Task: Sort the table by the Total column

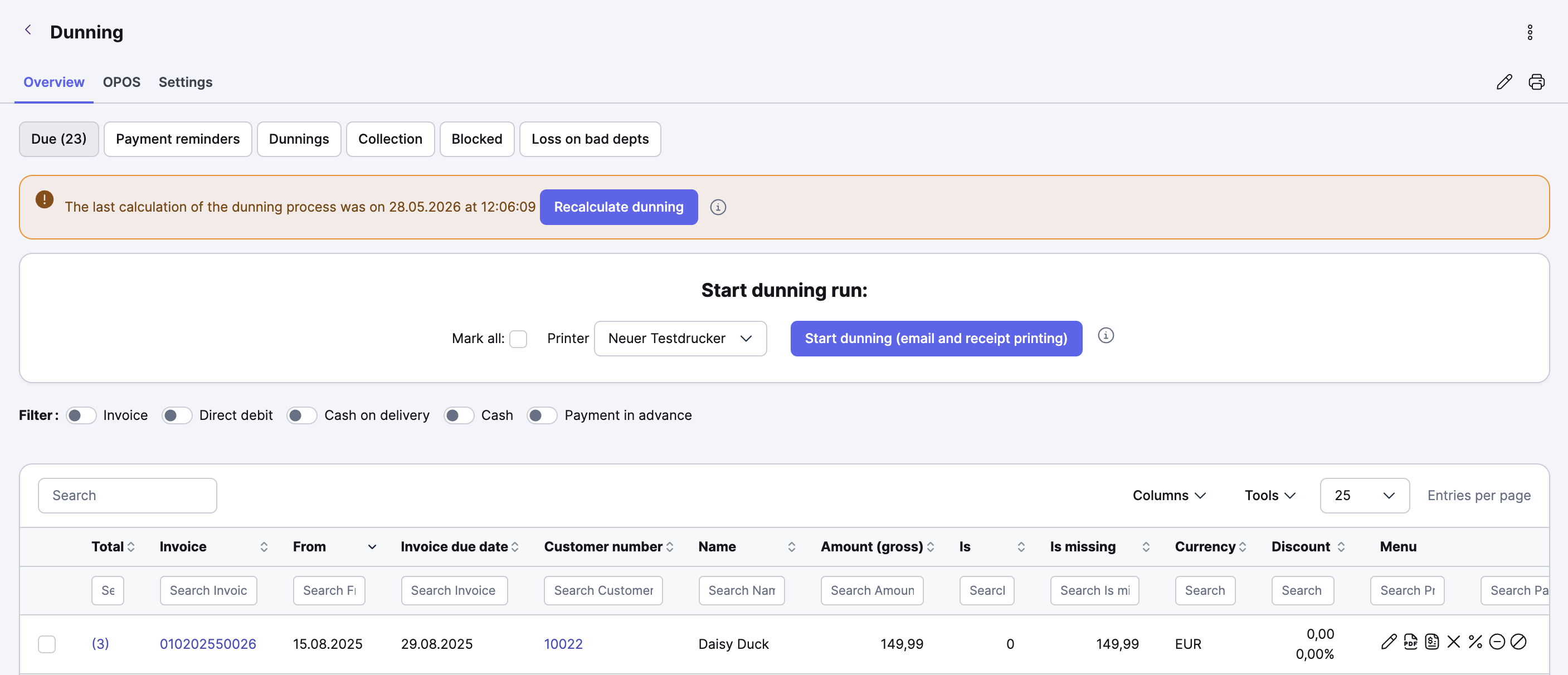Action: (131, 547)
